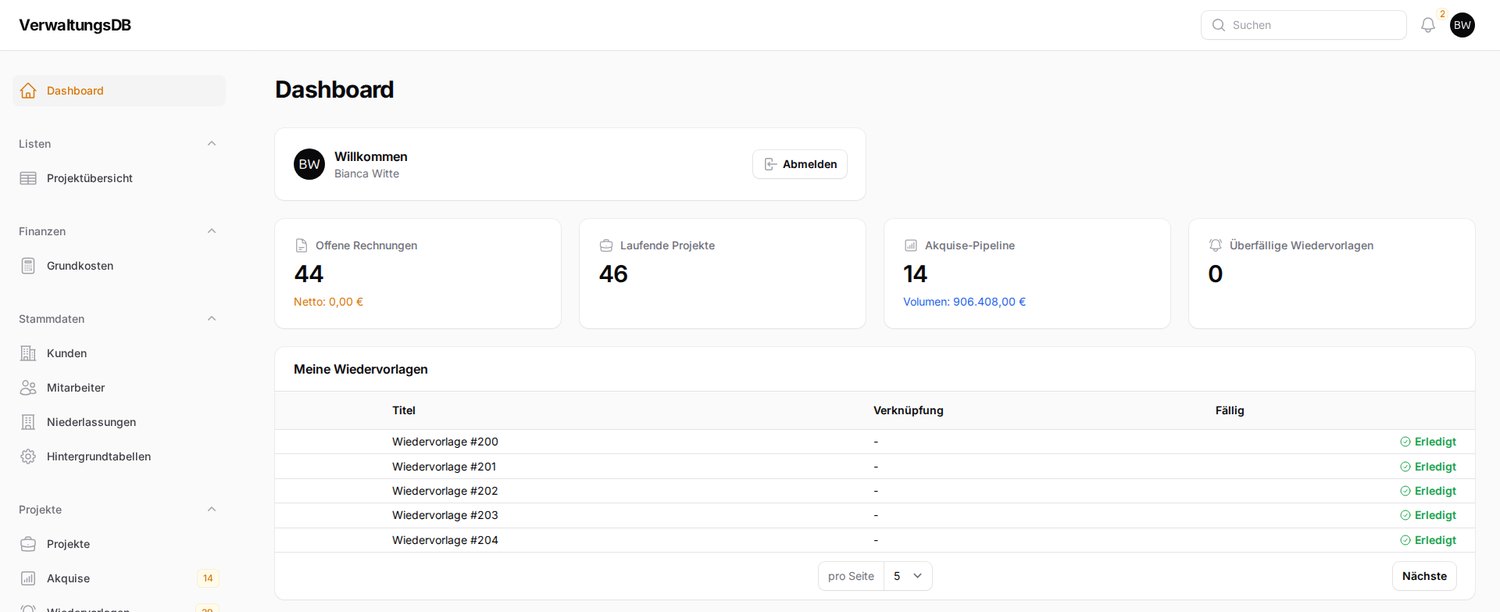Click the Akquise chart icon
The height and width of the screenshot is (612, 1500).
pos(28,578)
